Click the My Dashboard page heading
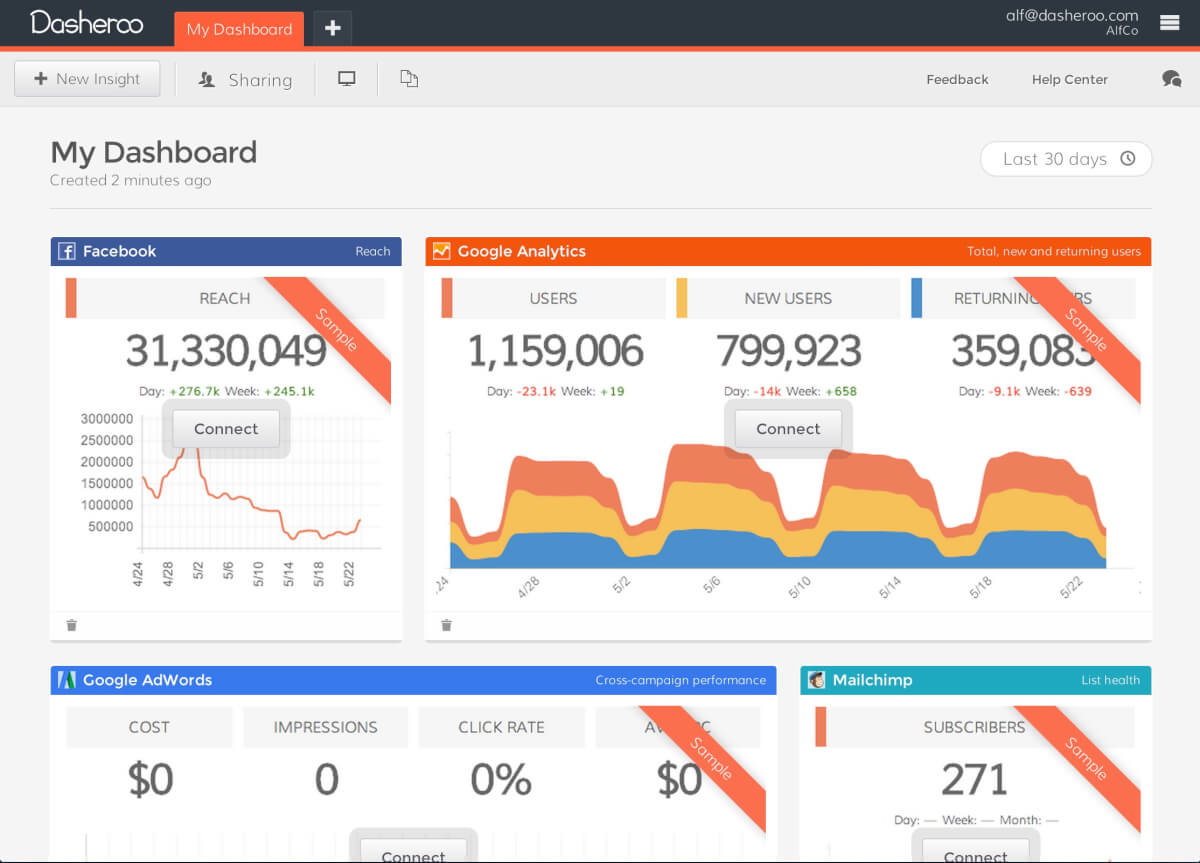Screen dimensions: 1200x863 tap(154, 152)
